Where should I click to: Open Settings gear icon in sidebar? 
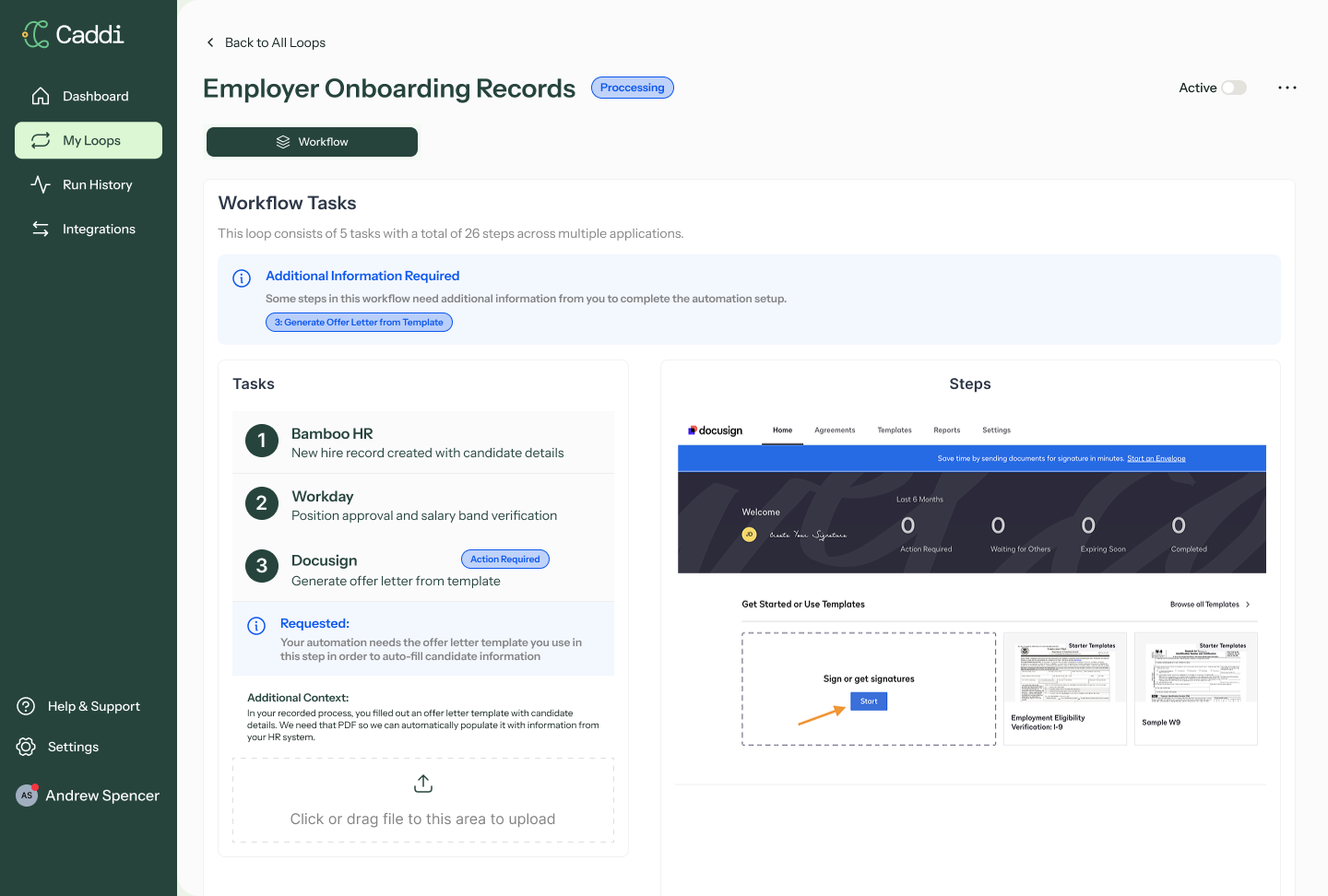point(26,747)
